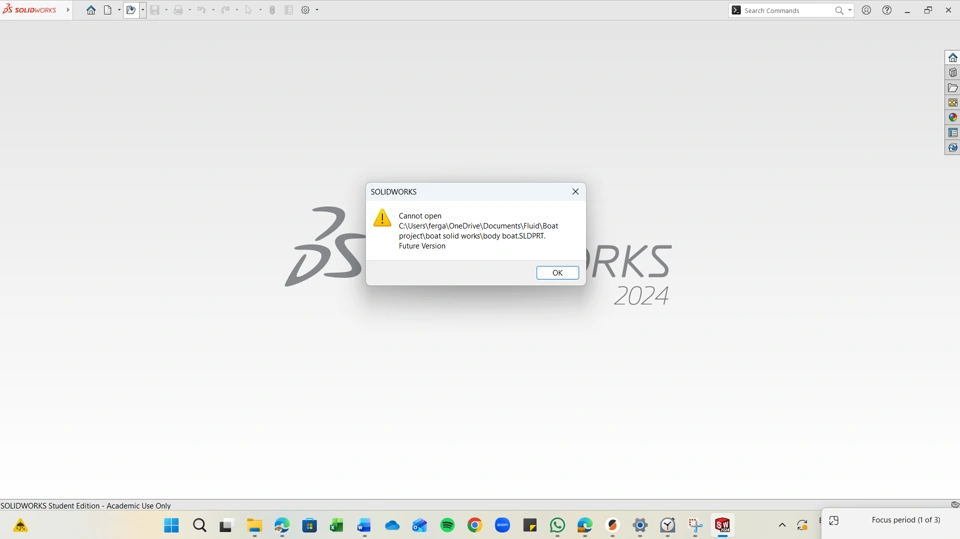Open the Save dropdown arrow
Viewport: 960px width, 539px height.
[166, 10]
